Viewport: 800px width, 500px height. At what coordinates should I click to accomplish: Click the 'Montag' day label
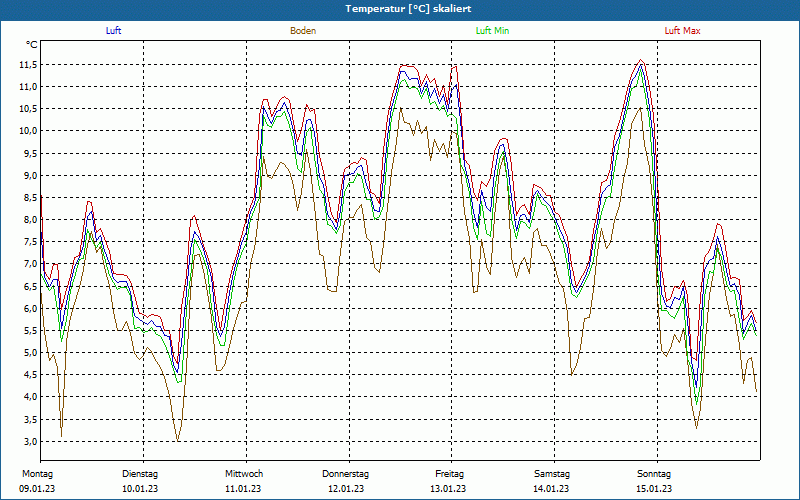[x=37, y=474]
